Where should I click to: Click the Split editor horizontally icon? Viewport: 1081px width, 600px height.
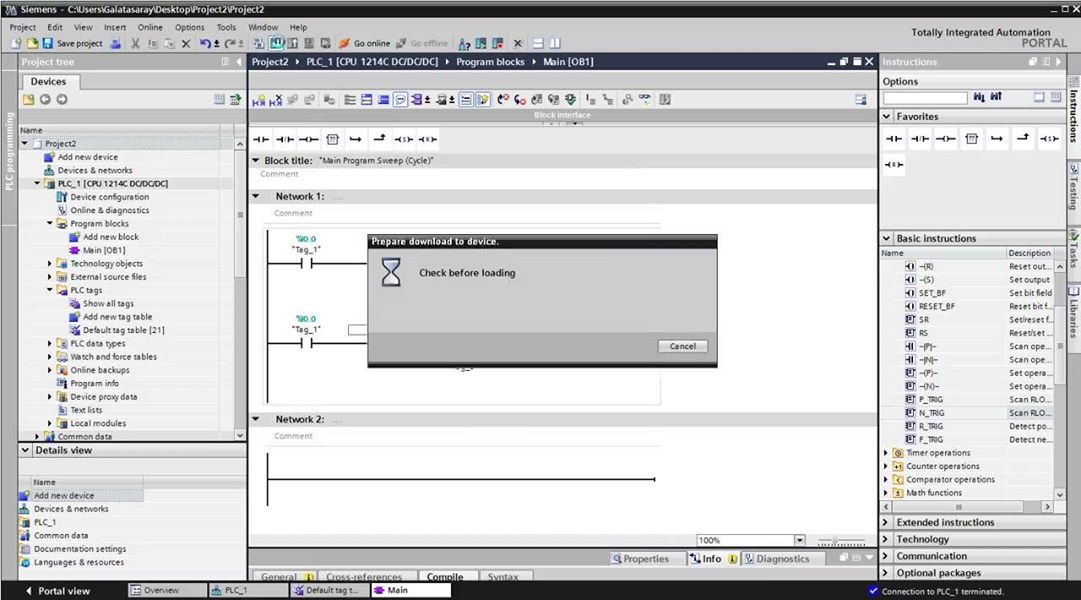pyautogui.click(x=538, y=43)
